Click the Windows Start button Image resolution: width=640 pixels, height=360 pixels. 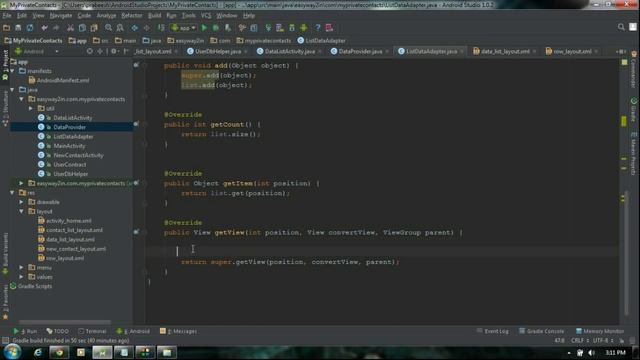click(x=12, y=352)
